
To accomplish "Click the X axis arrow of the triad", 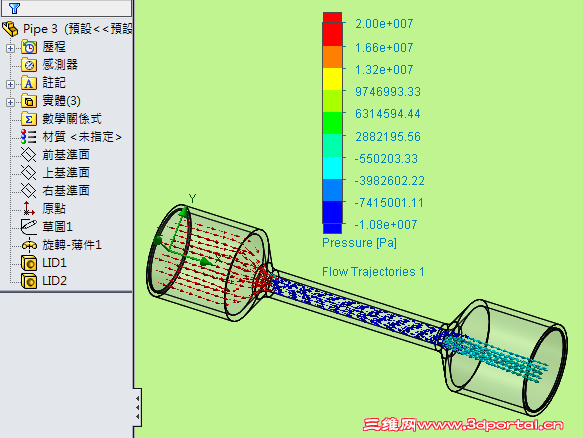I will [x=205, y=262].
